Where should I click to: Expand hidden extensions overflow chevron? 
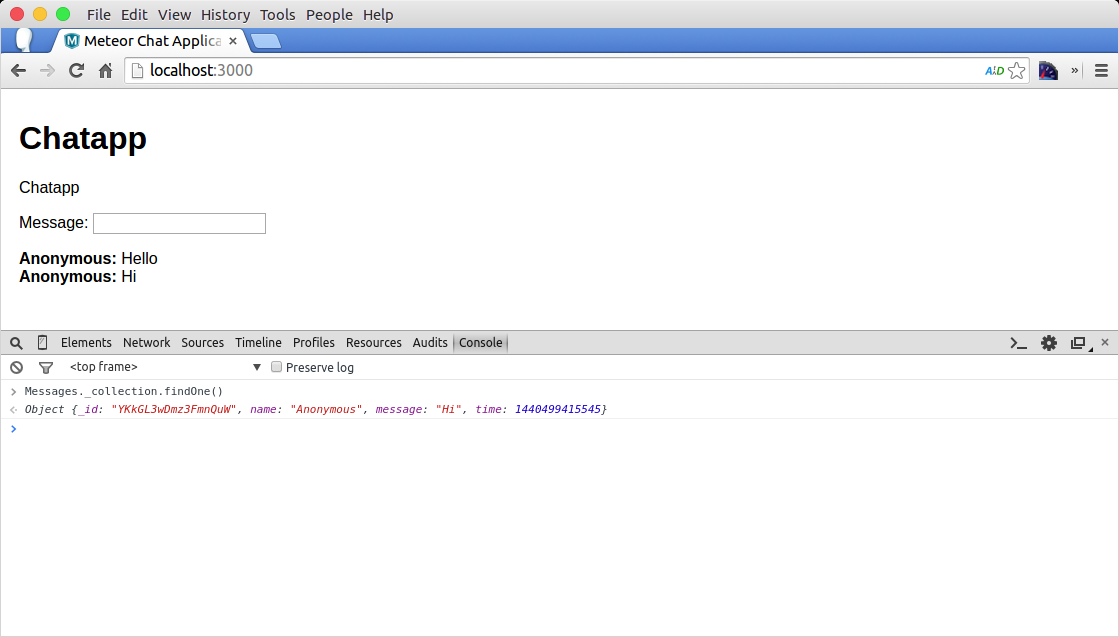[1075, 71]
